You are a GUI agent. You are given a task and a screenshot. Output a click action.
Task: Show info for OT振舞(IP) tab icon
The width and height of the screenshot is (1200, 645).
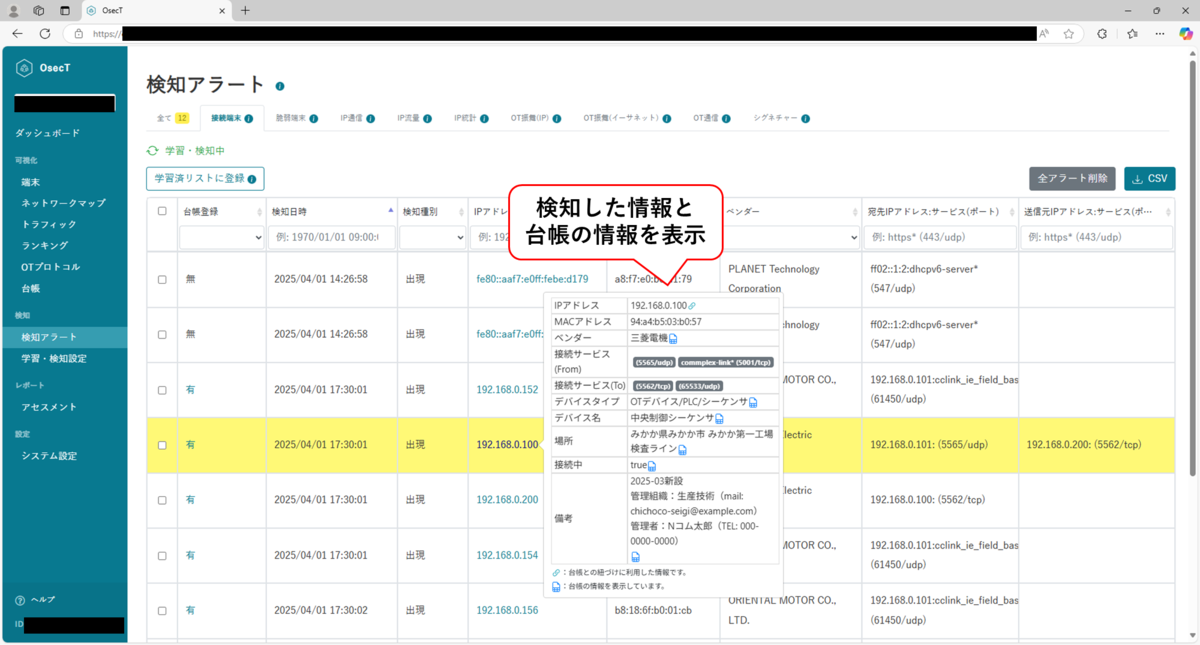pyautogui.click(x=557, y=118)
